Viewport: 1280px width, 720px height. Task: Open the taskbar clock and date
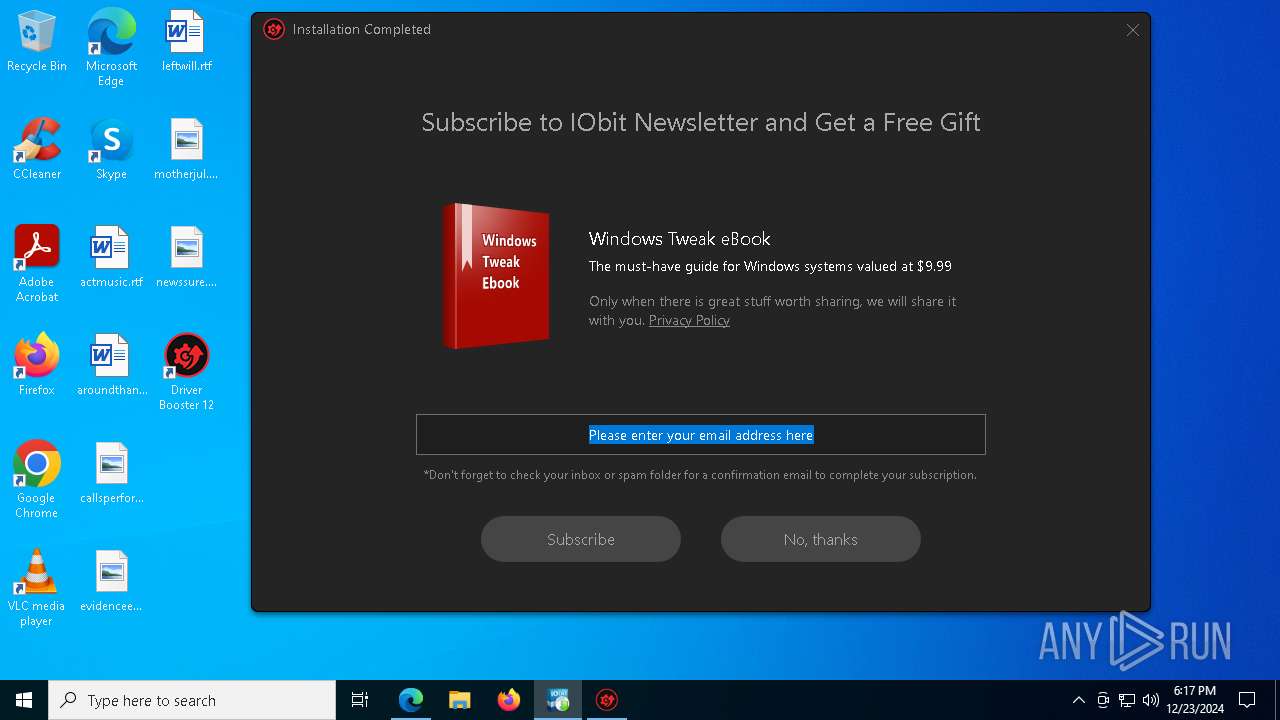1195,700
